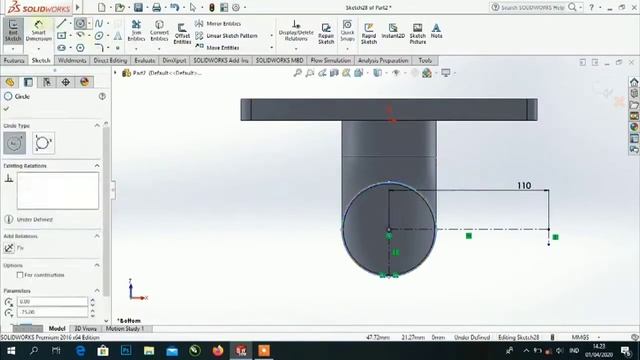Select the Corner Rectangle tool

coord(62,36)
